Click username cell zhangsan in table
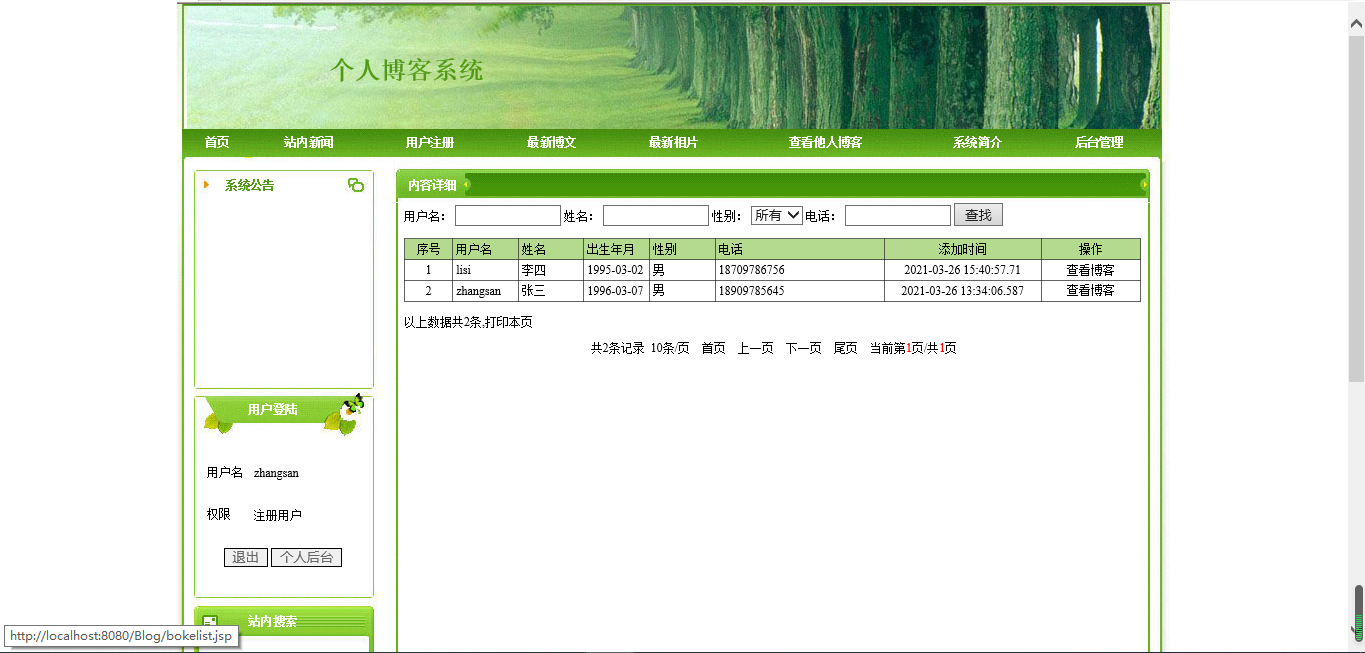 (x=478, y=291)
